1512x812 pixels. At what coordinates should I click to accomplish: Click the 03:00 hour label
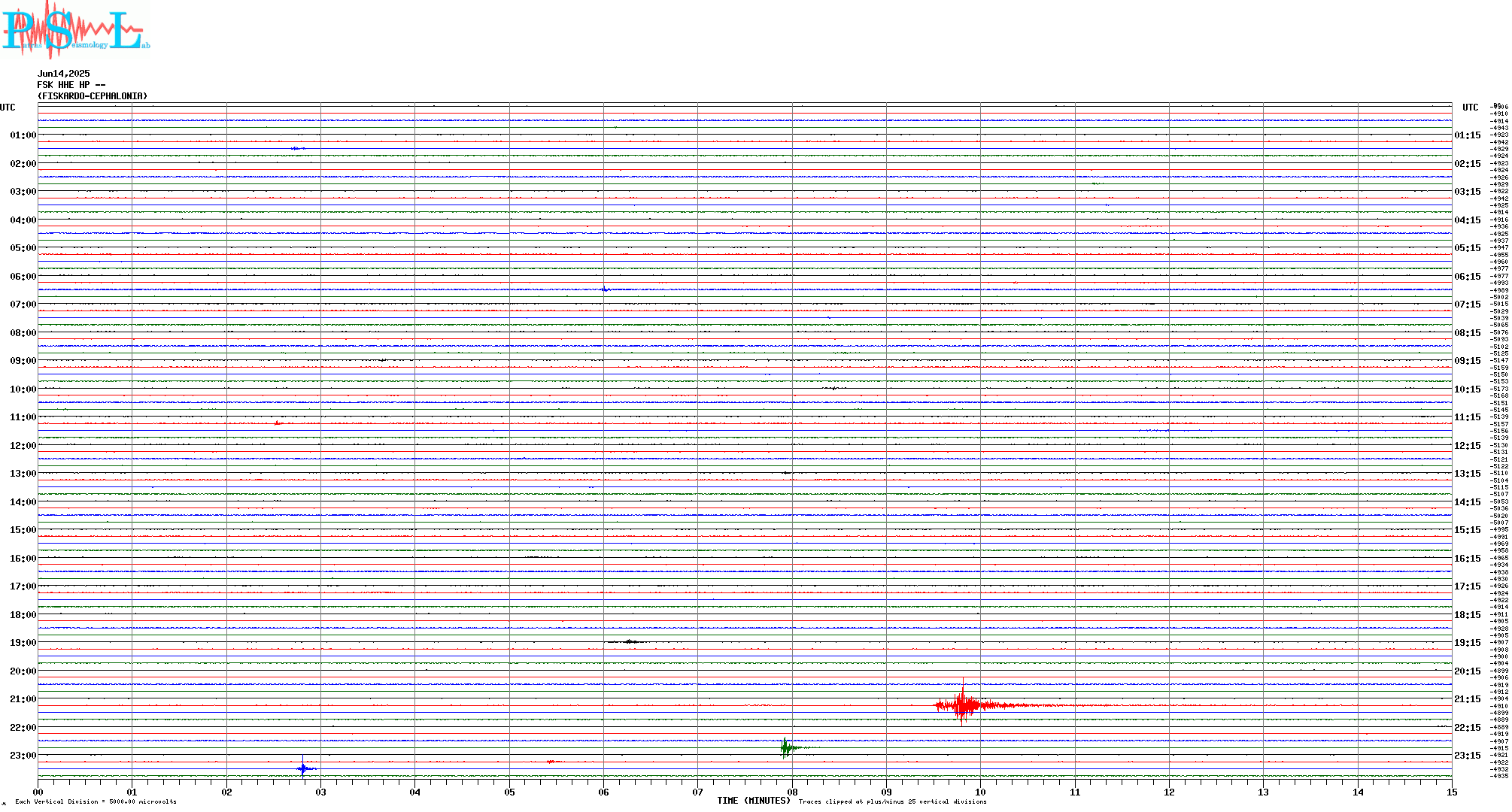coord(23,192)
